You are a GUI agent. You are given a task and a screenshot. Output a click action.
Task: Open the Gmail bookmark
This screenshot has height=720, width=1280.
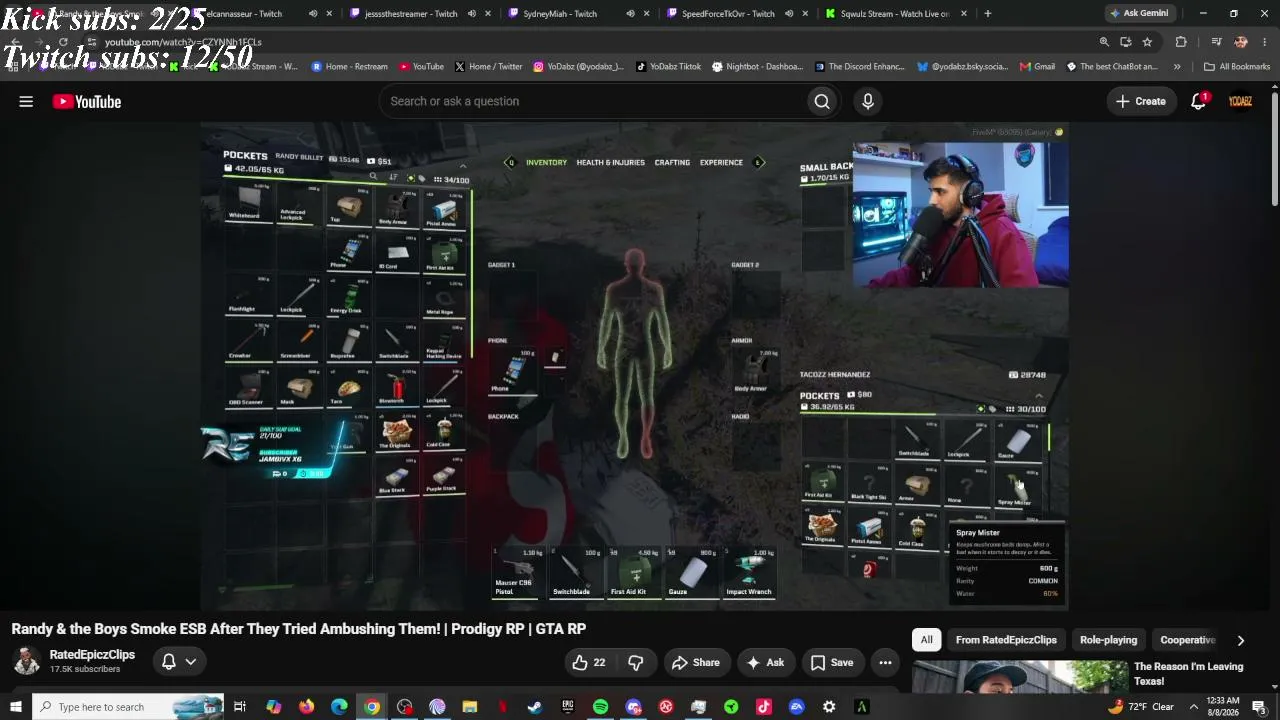(1038, 67)
